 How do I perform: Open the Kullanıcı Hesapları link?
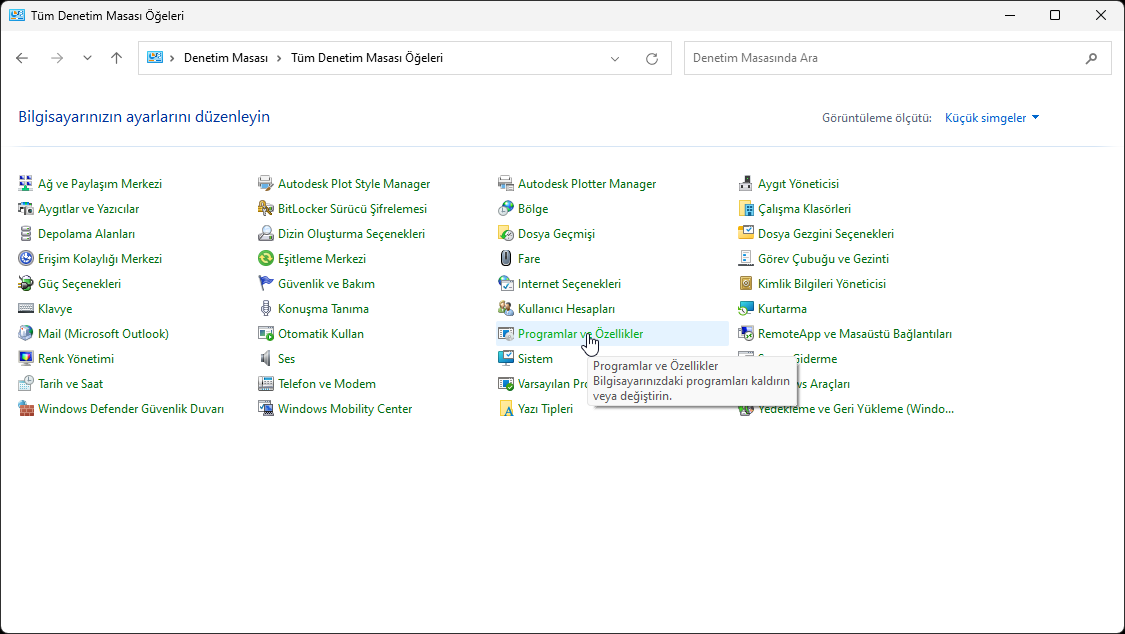click(x=566, y=309)
